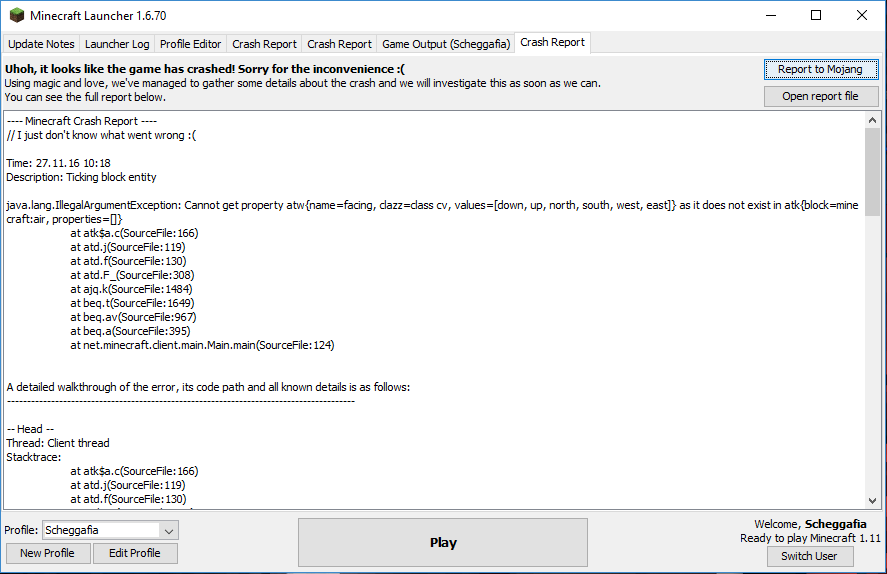Open the Update Notes tab
Viewport: 887px width, 574px height.
(41, 44)
